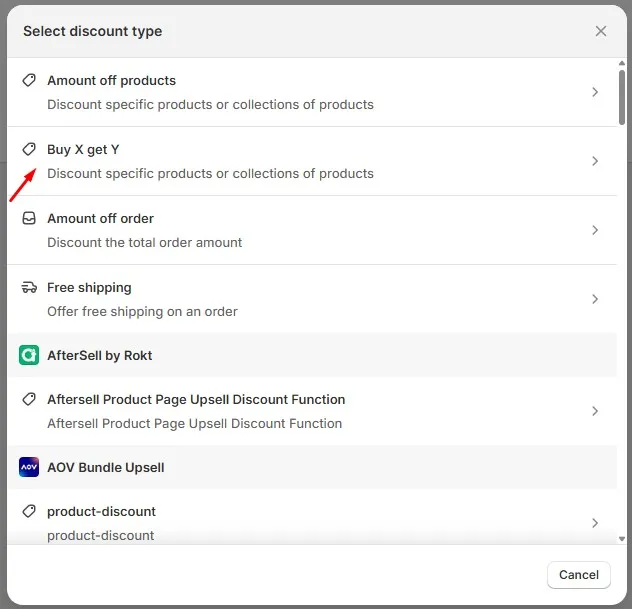The width and height of the screenshot is (632, 609).
Task: Open the Aftersell Product Page Upsell chevron
Action: [595, 411]
